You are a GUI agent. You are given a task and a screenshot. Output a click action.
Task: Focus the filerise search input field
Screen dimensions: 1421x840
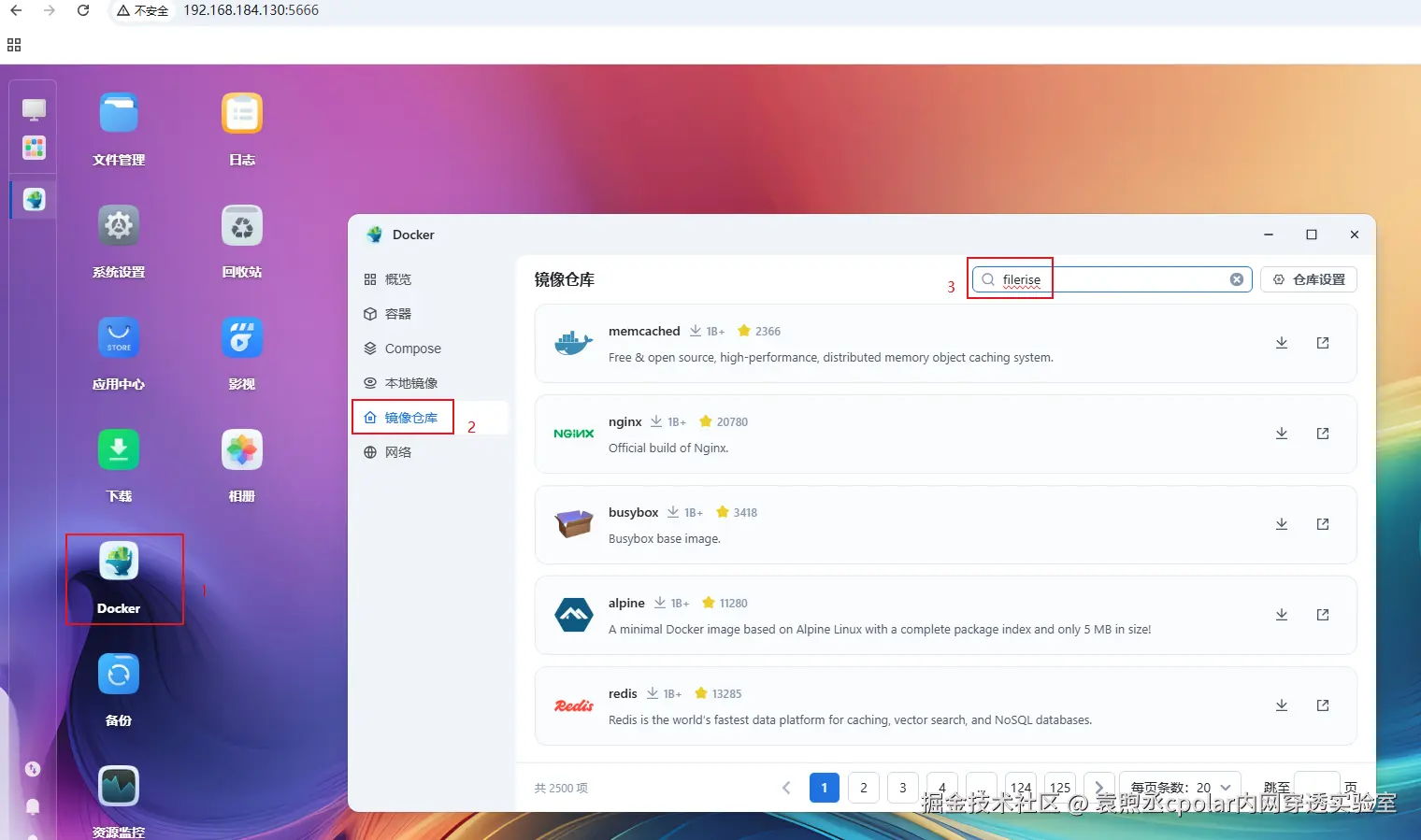click(1112, 279)
